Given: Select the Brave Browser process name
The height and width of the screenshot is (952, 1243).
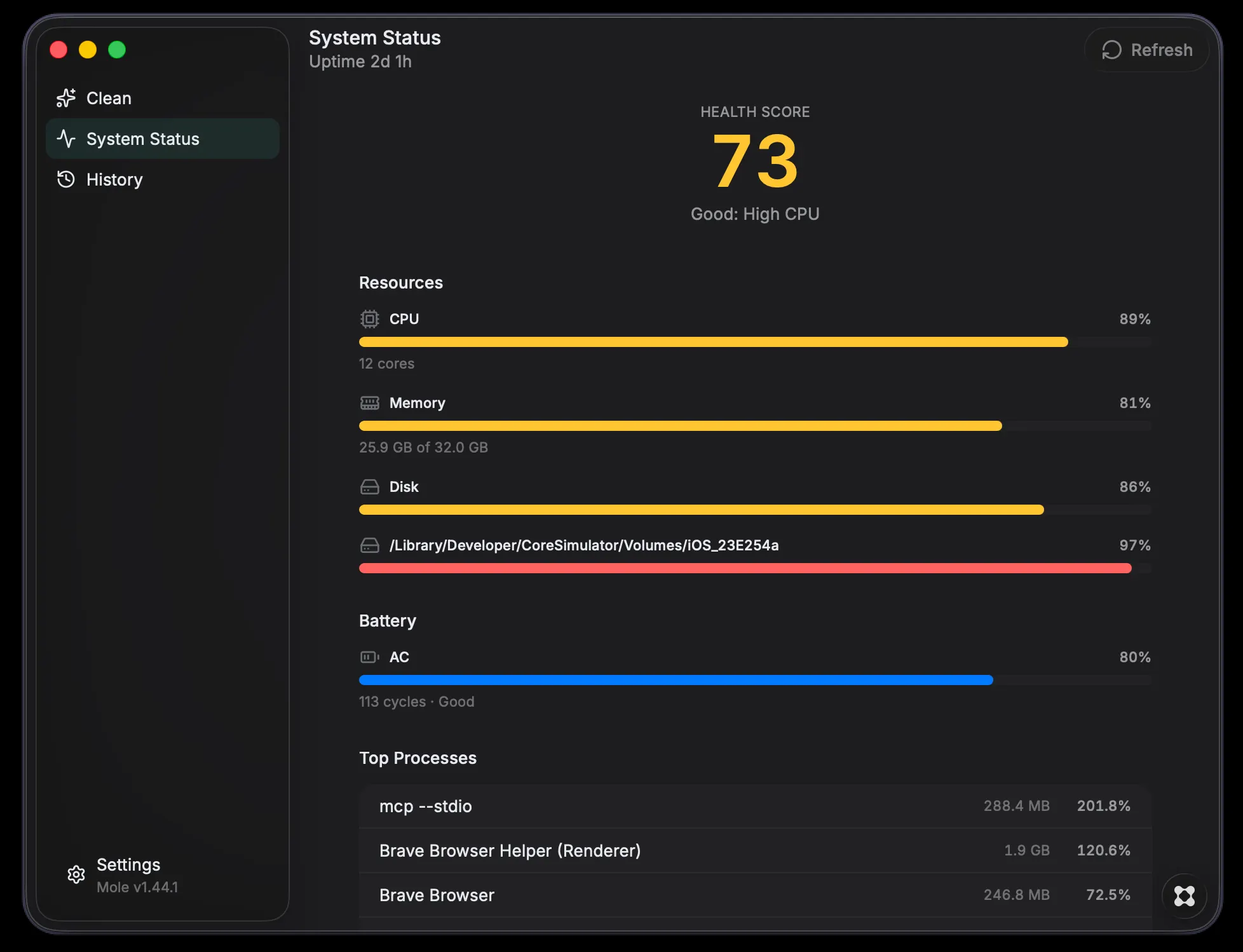Looking at the screenshot, I should [x=437, y=895].
